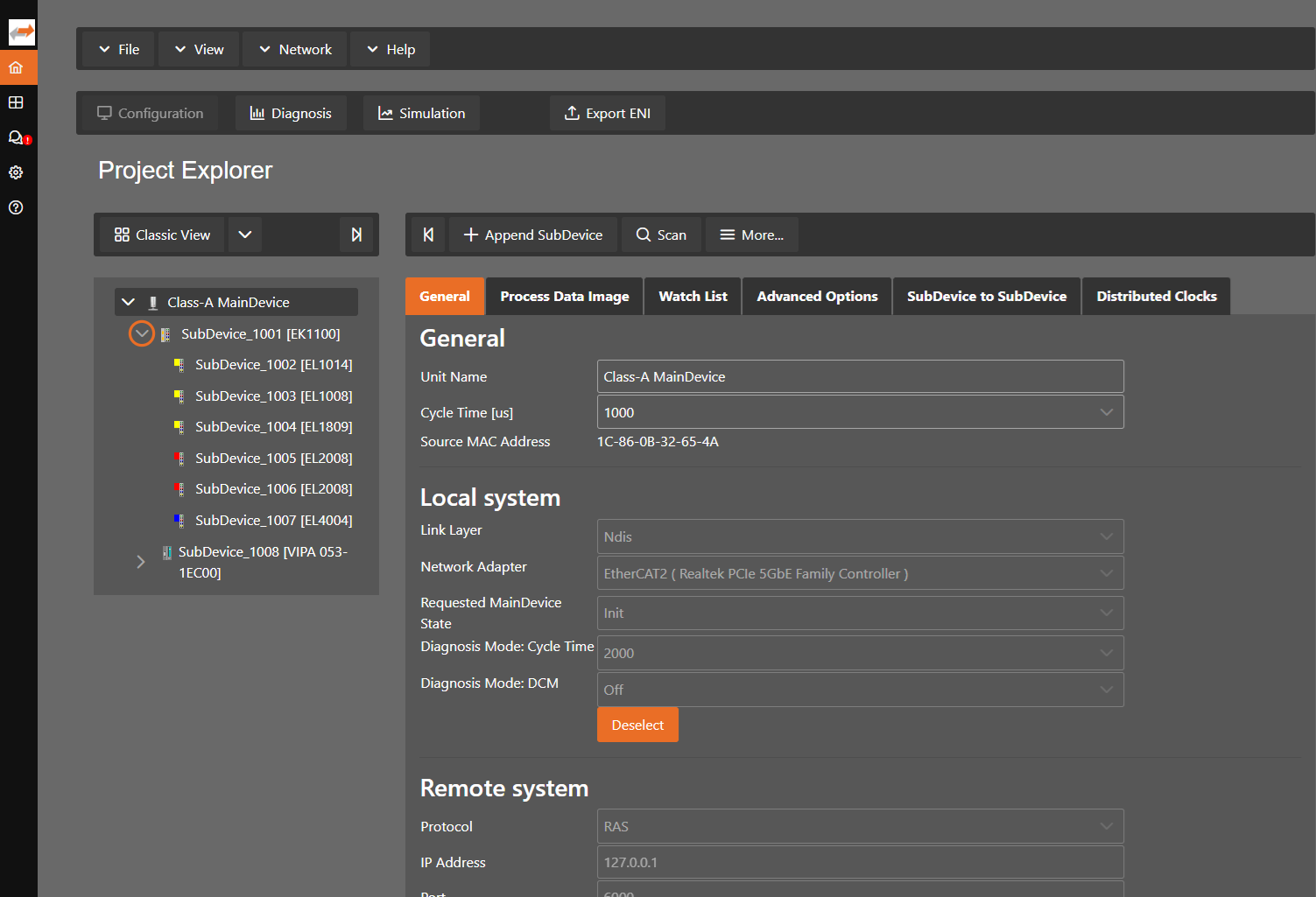Click the red icon of SubDevice_1006
This screenshot has height=897, width=1316.
click(179, 489)
